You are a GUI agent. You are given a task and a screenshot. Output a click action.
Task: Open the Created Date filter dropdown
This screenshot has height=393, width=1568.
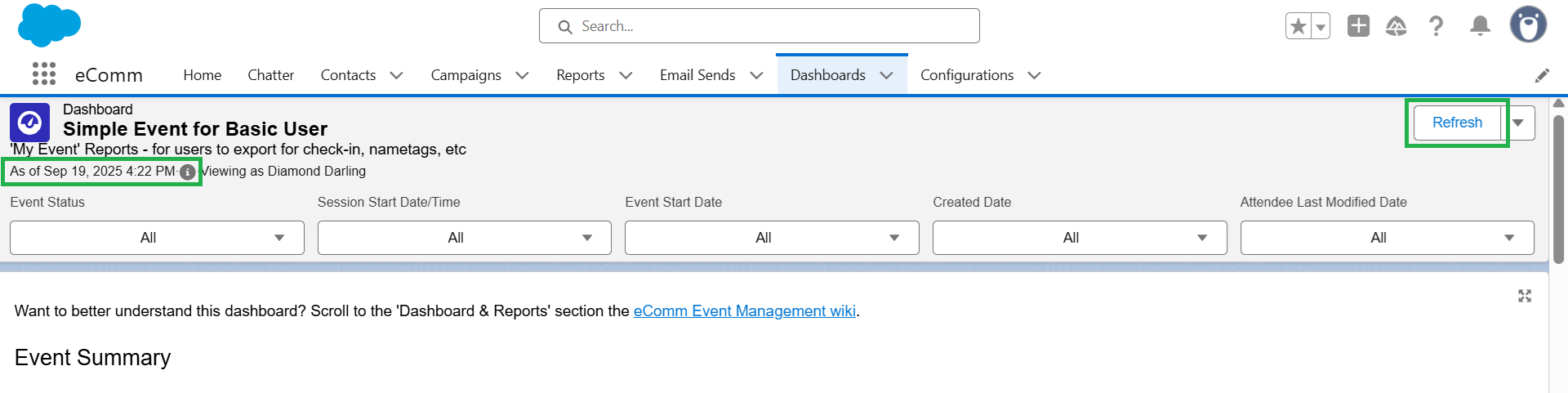[x=1080, y=238]
